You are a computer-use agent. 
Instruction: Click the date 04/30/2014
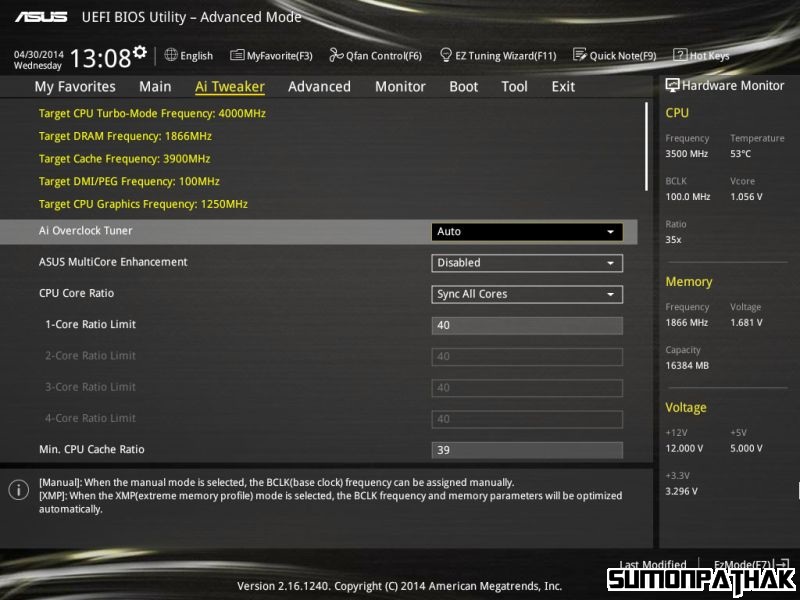[x=39, y=54]
